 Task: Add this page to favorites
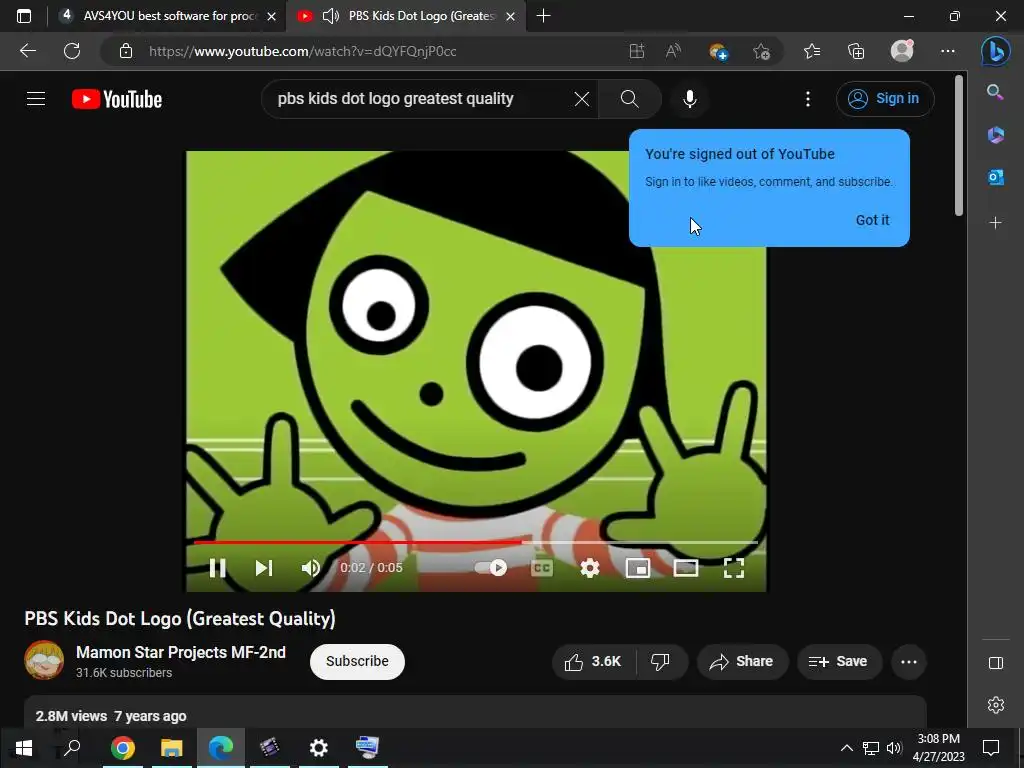click(761, 51)
